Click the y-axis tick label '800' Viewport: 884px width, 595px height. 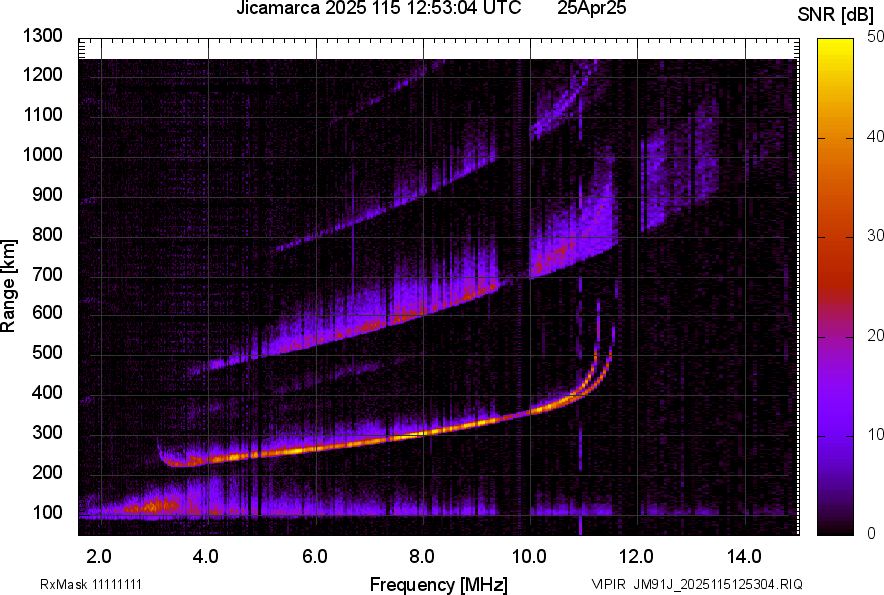click(x=47, y=234)
